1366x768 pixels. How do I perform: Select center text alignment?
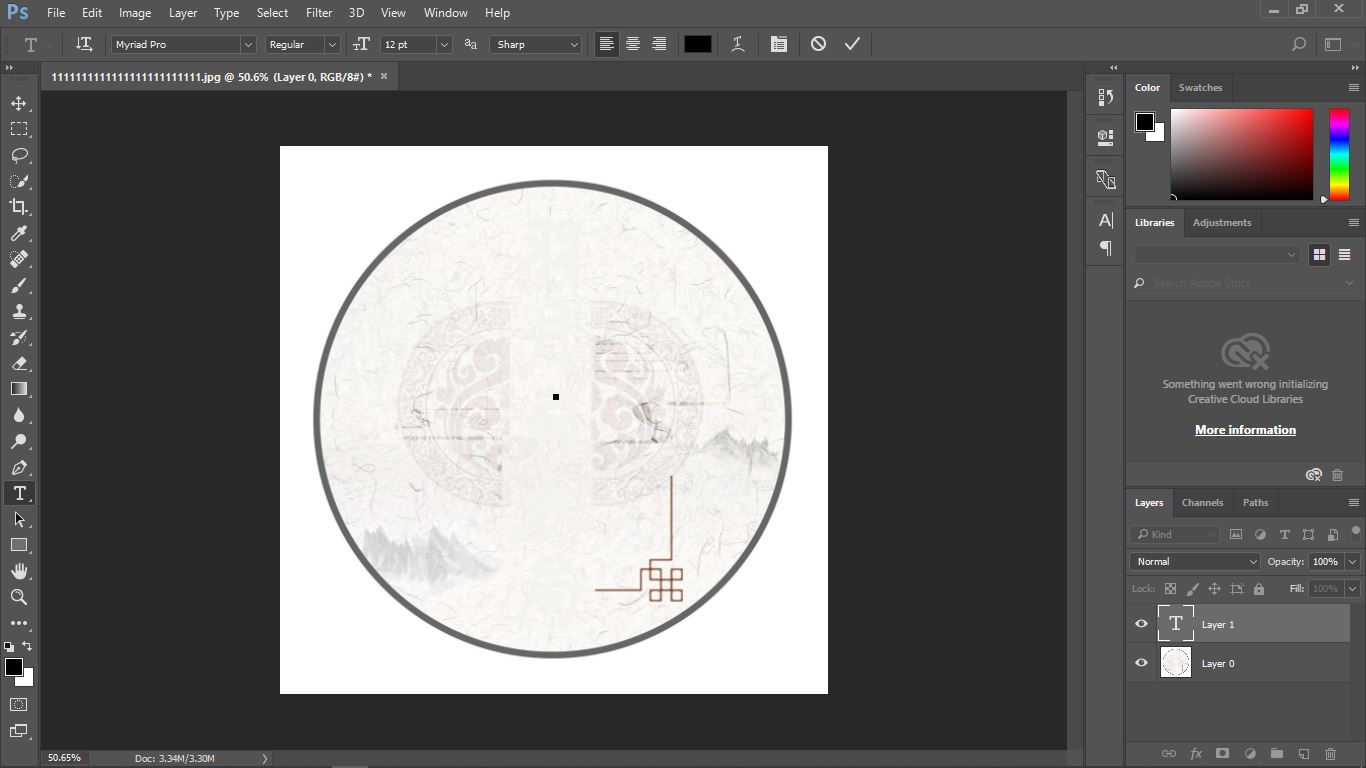coord(632,44)
